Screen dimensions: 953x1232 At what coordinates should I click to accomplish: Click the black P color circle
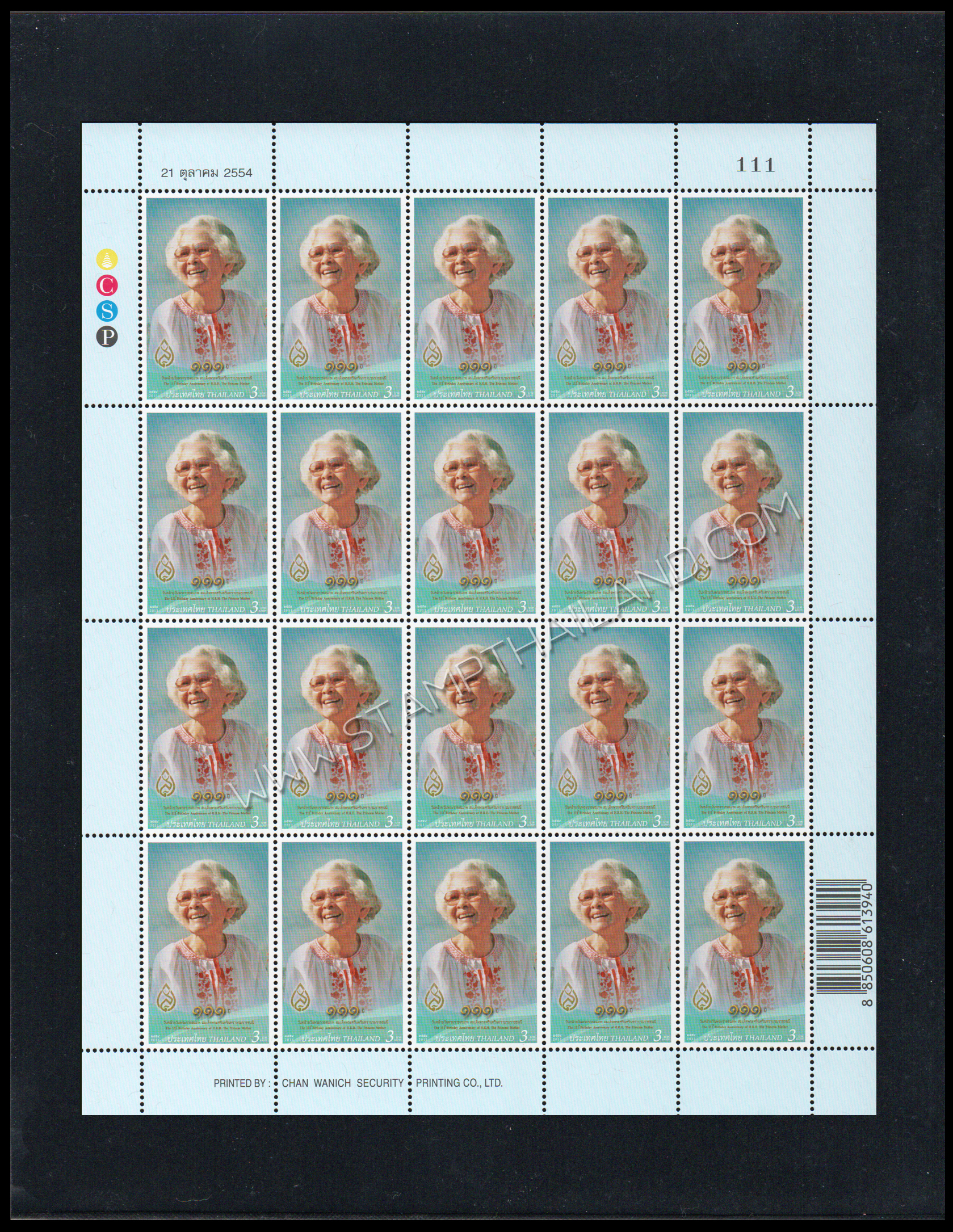coord(108,338)
